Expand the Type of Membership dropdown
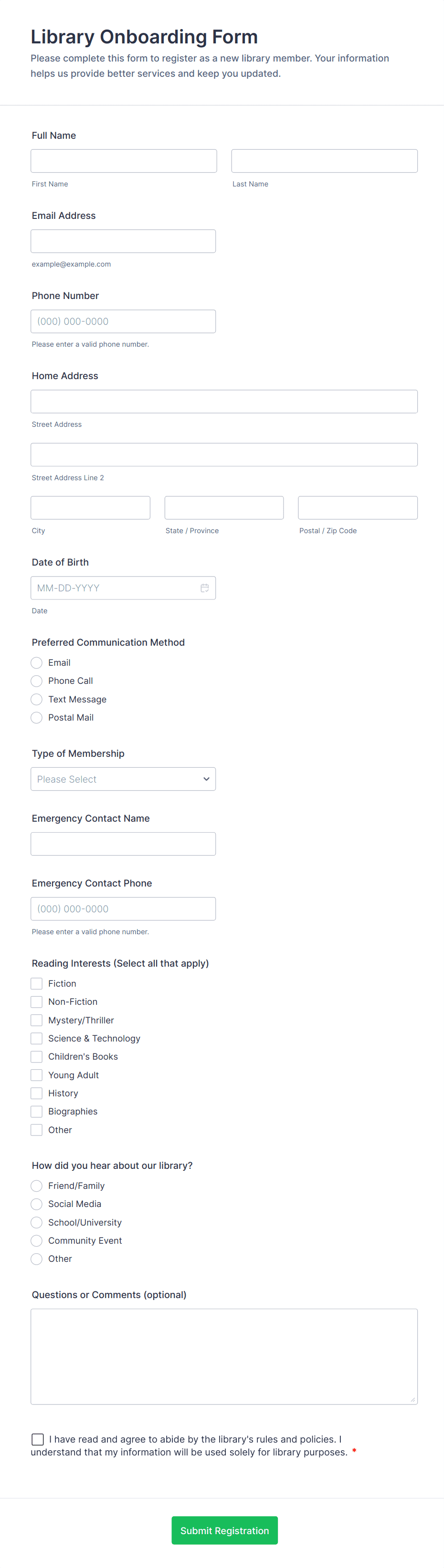Screen dimensions: 444x1568 tap(123, 779)
